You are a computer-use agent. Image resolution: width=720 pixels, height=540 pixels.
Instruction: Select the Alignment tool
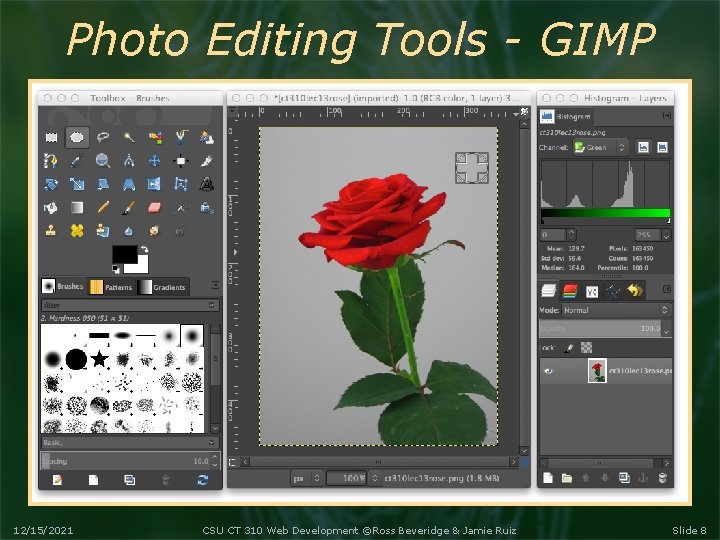[x=181, y=161]
